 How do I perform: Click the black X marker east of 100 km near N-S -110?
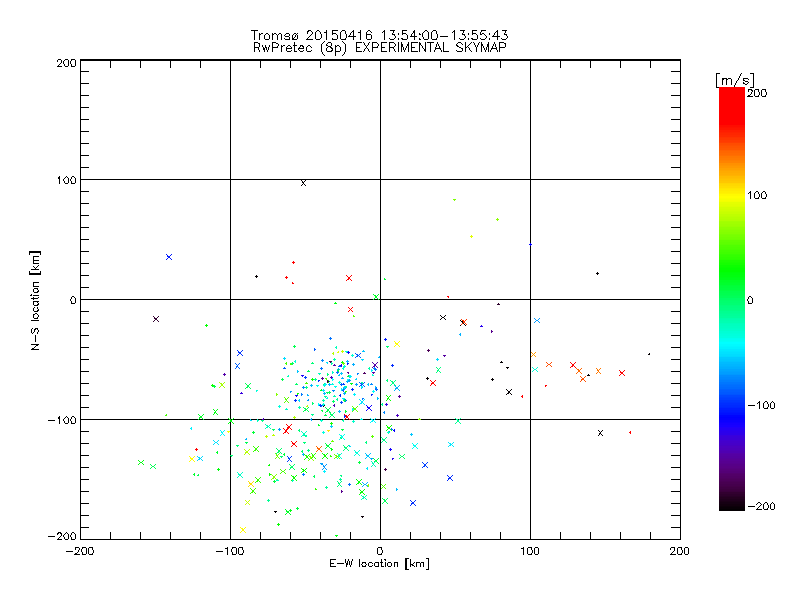(x=601, y=433)
